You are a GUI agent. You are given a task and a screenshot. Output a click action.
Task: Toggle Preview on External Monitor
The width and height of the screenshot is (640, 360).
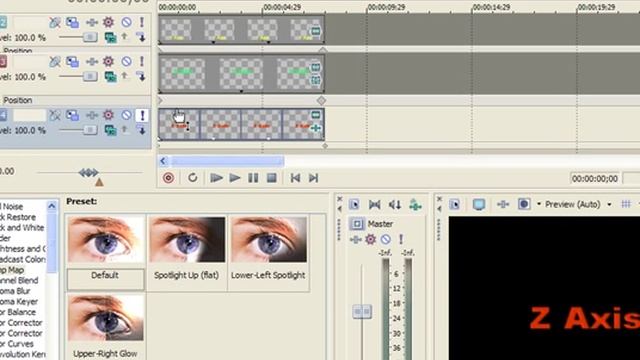click(479, 204)
